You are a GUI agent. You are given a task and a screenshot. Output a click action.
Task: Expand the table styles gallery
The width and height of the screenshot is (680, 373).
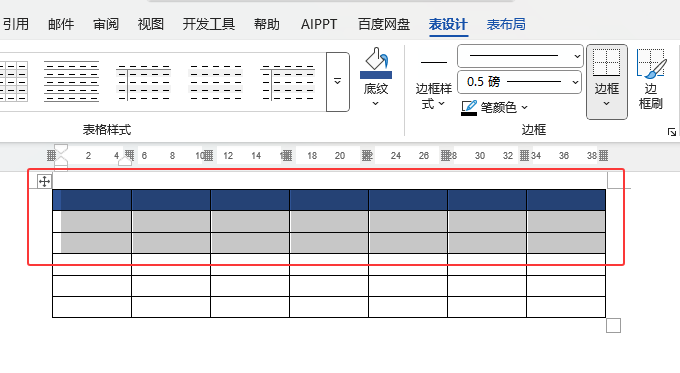point(338,82)
